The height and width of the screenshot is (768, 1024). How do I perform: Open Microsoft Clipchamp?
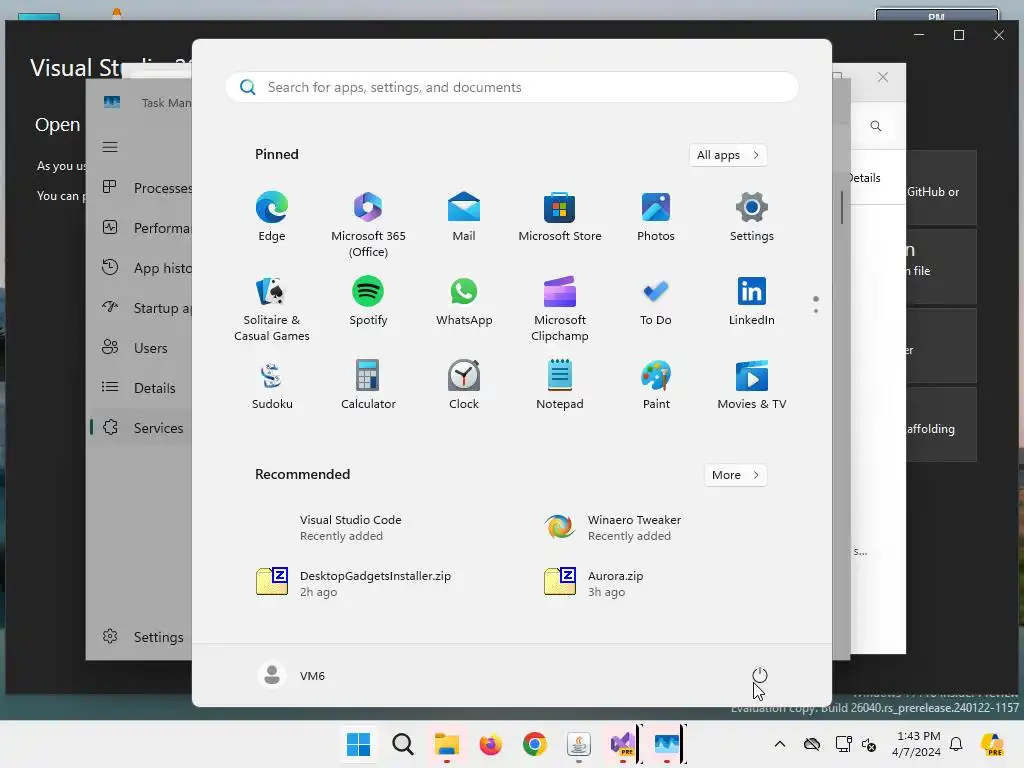click(x=560, y=308)
